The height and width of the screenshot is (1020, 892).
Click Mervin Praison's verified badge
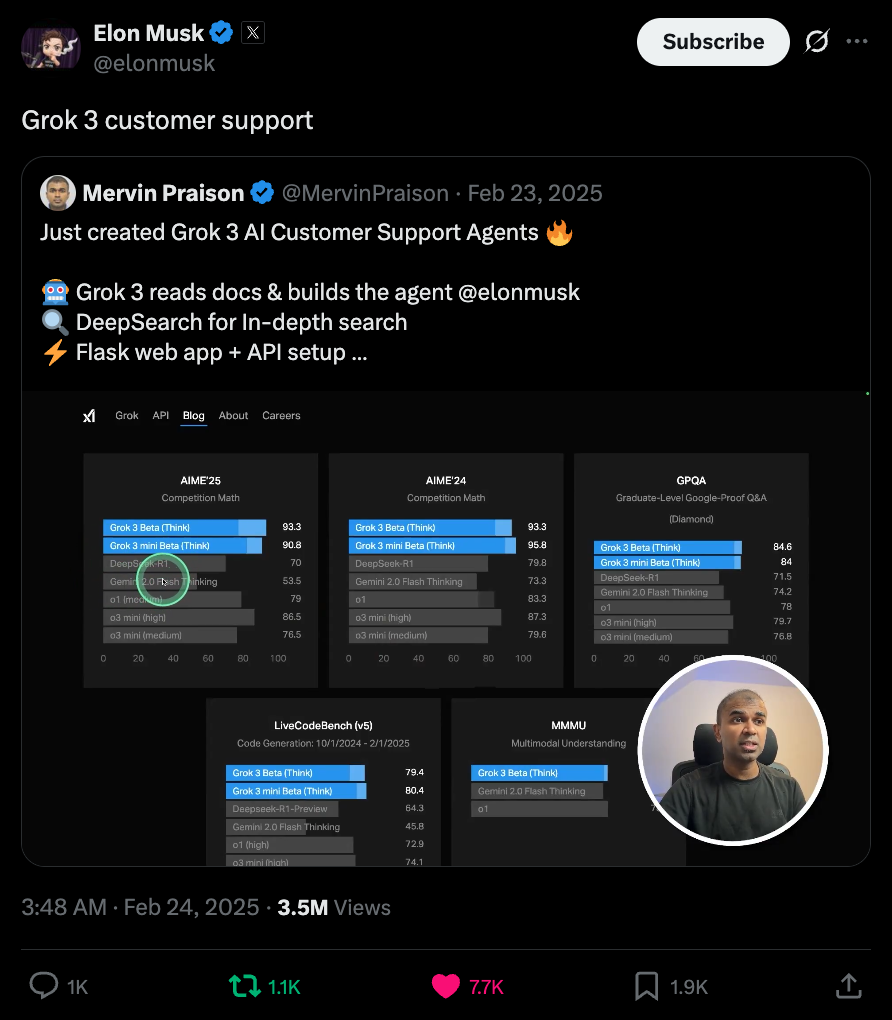[261, 192]
